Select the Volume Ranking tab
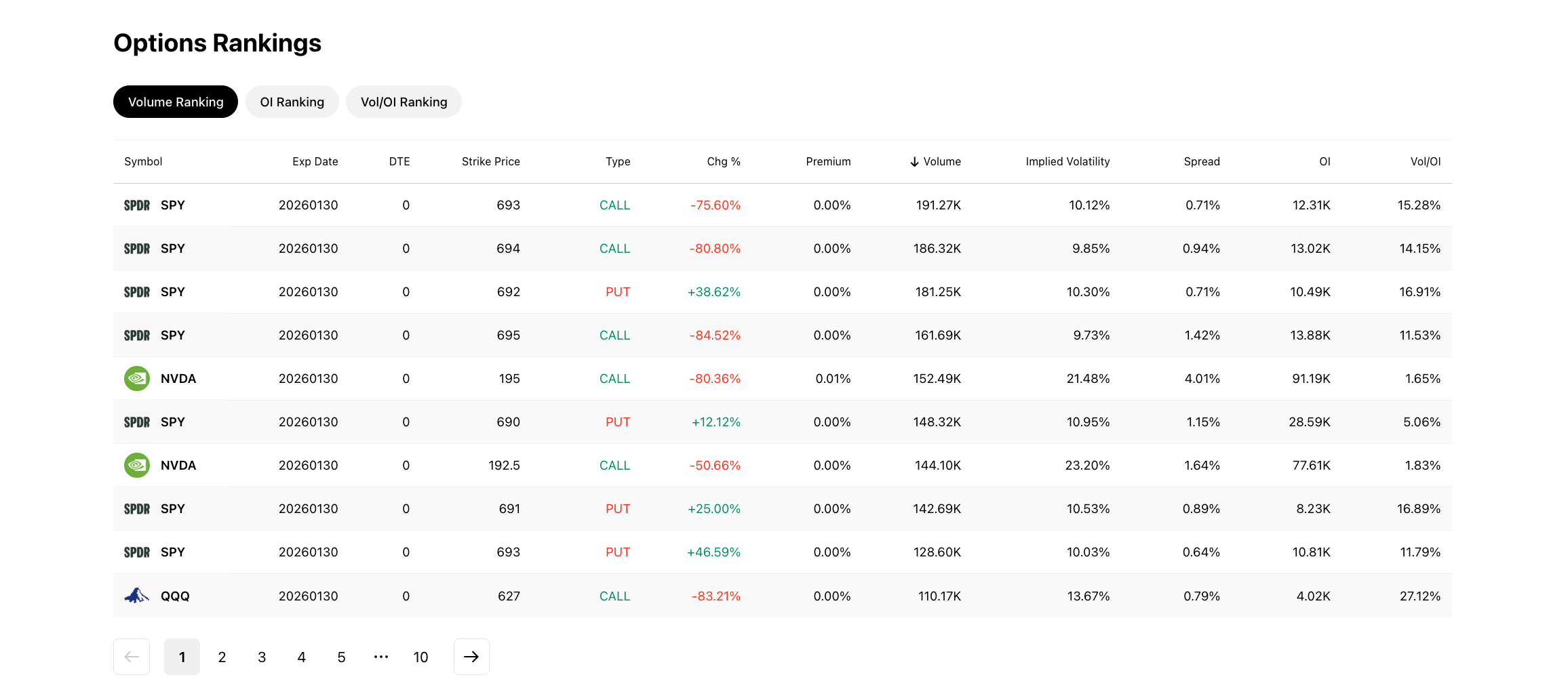The width and height of the screenshot is (1568, 694). click(176, 102)
